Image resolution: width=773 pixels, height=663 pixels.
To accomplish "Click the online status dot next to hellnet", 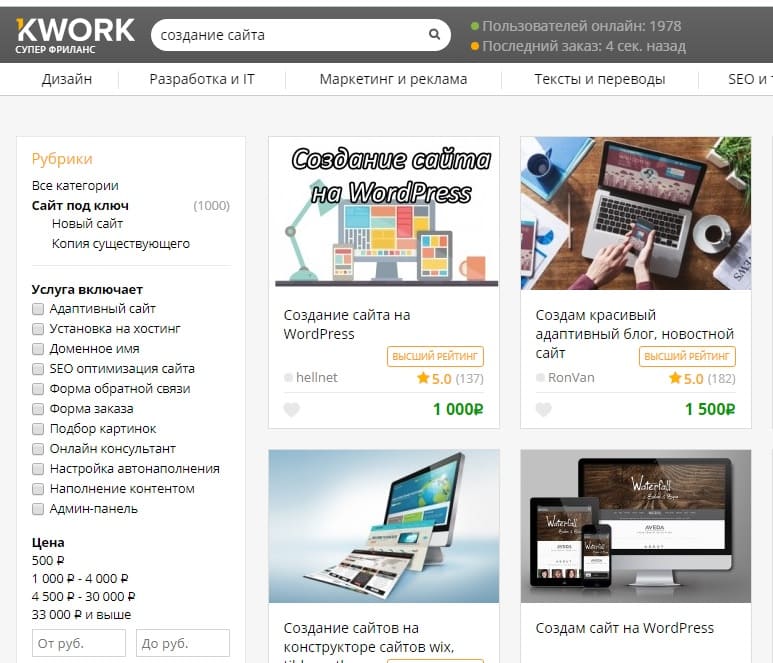I will [289, 378].
